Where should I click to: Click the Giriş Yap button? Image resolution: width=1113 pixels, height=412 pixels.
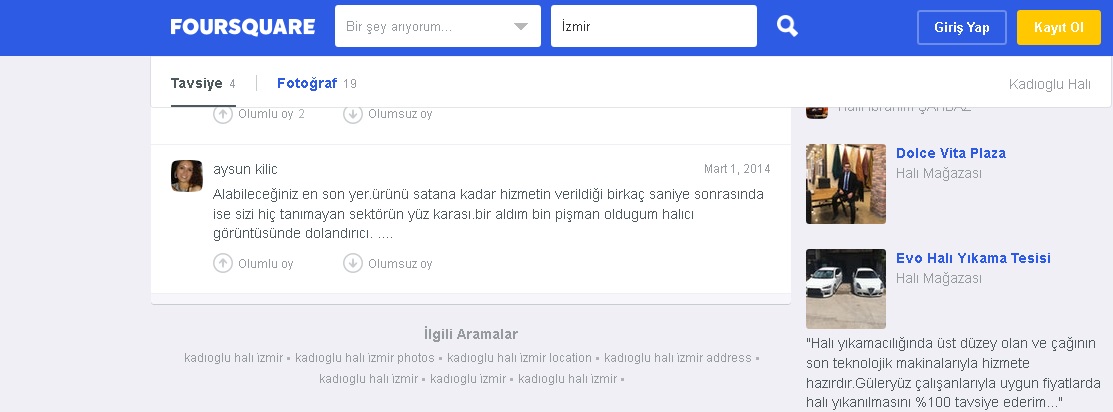point(961,28)
